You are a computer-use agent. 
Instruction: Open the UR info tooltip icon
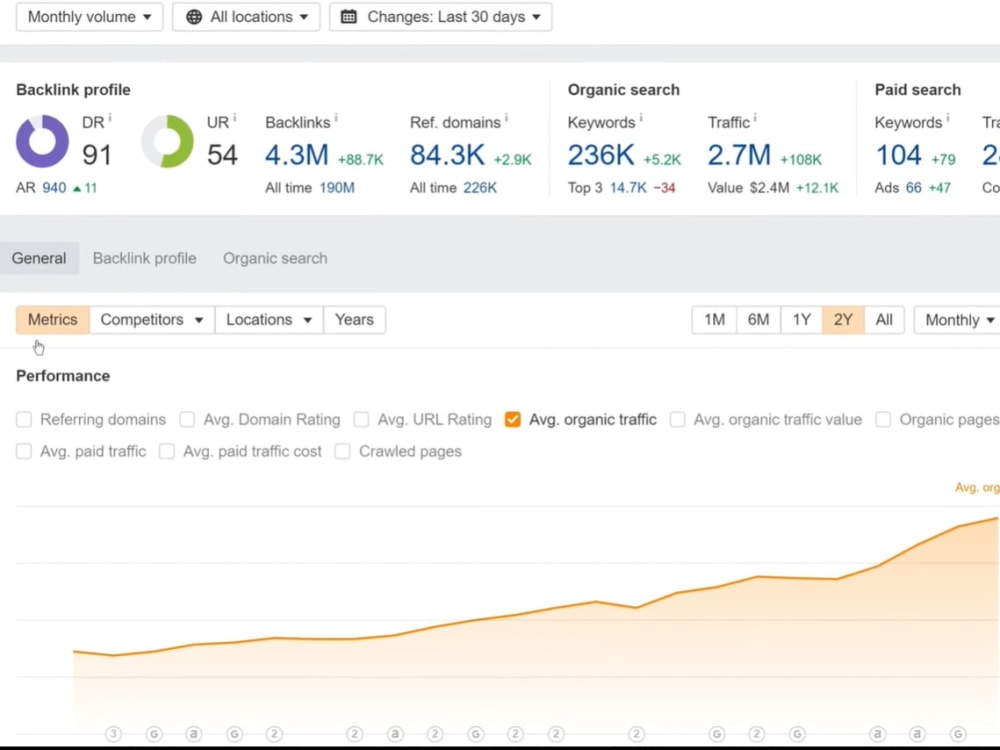235,117
